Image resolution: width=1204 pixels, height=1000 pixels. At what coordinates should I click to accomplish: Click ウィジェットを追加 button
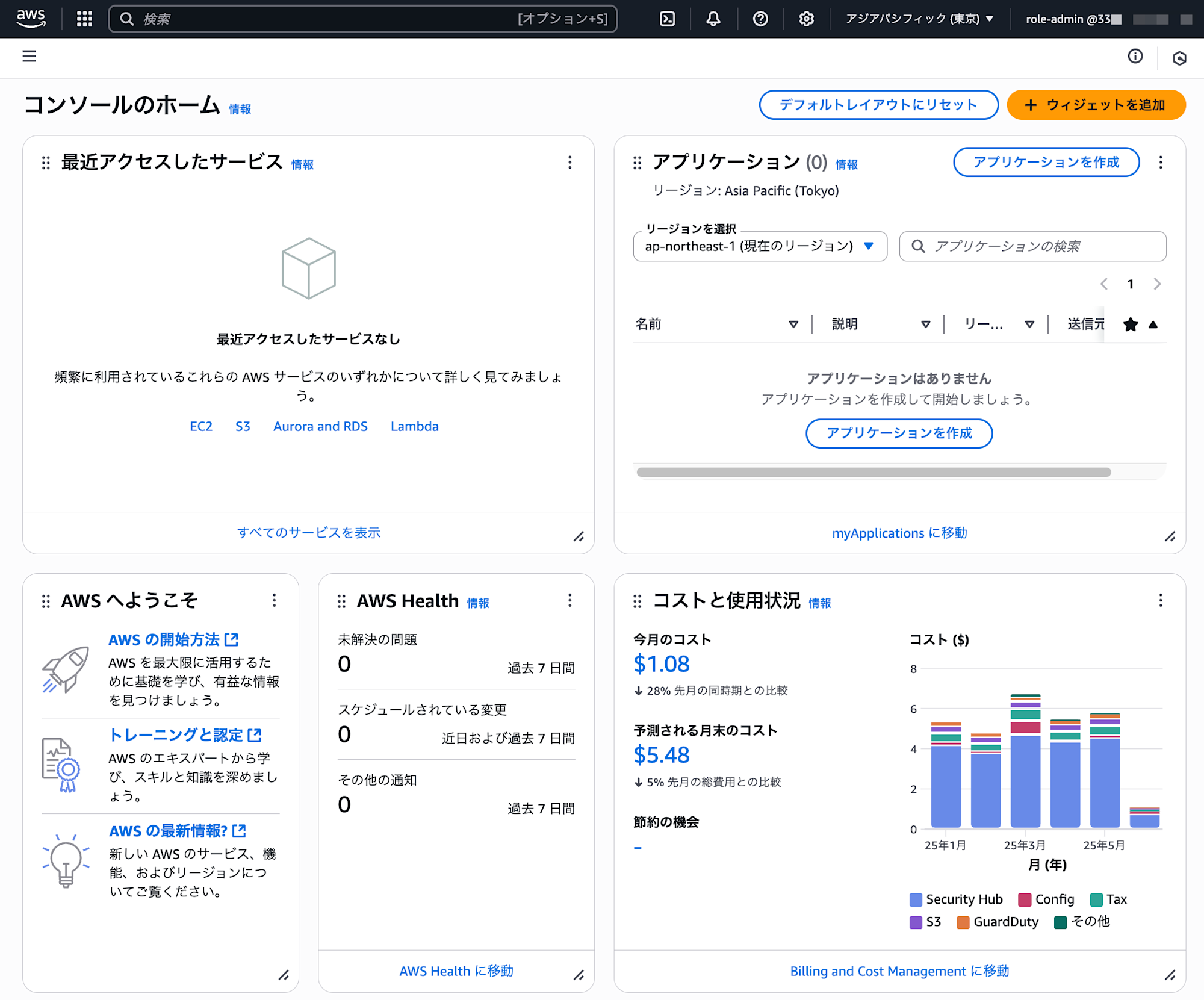[x=1096, y=105]
